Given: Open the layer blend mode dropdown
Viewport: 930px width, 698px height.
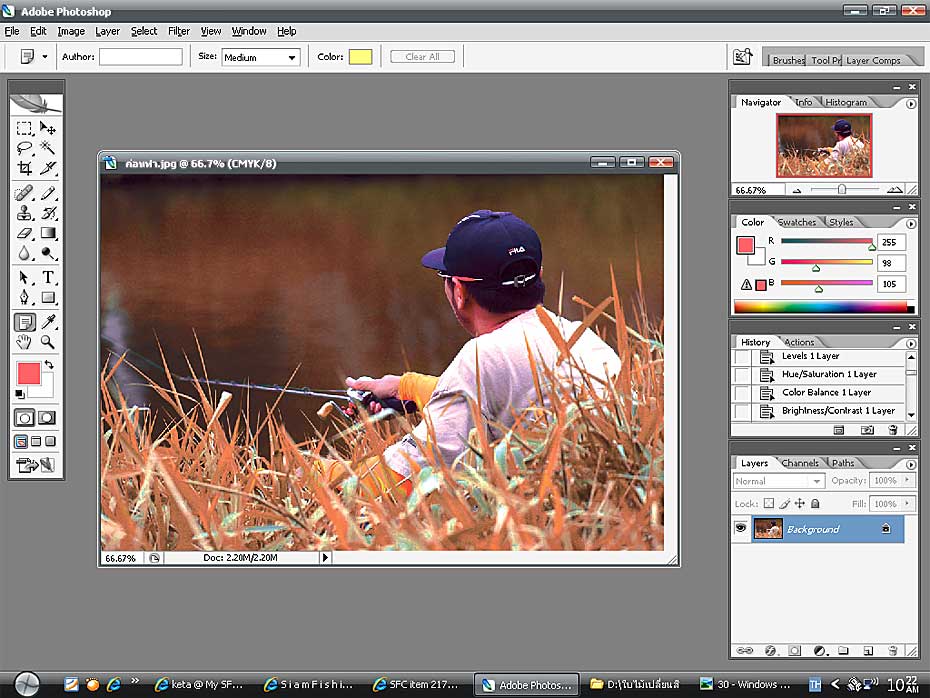Looking at the screenshot, I should pyautogui.click(x=779, y=481).
